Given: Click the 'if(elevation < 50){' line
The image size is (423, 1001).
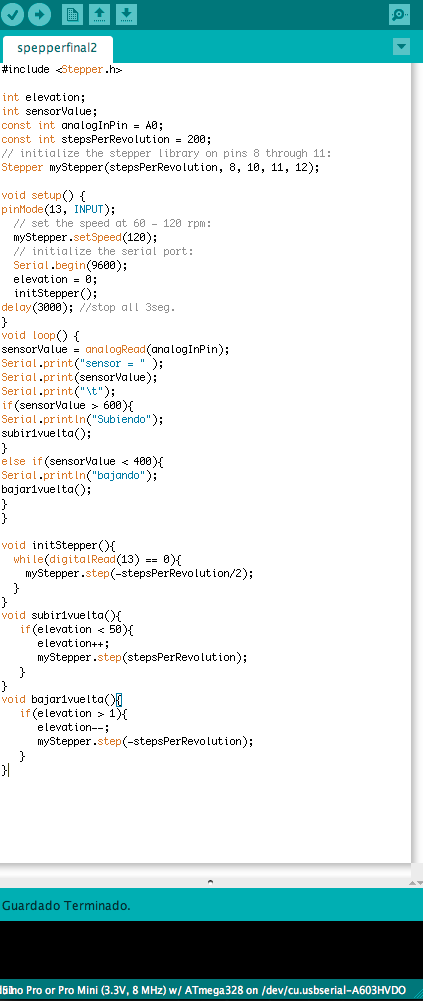Looking at the screenshot, I should click(x=77, y=630).
